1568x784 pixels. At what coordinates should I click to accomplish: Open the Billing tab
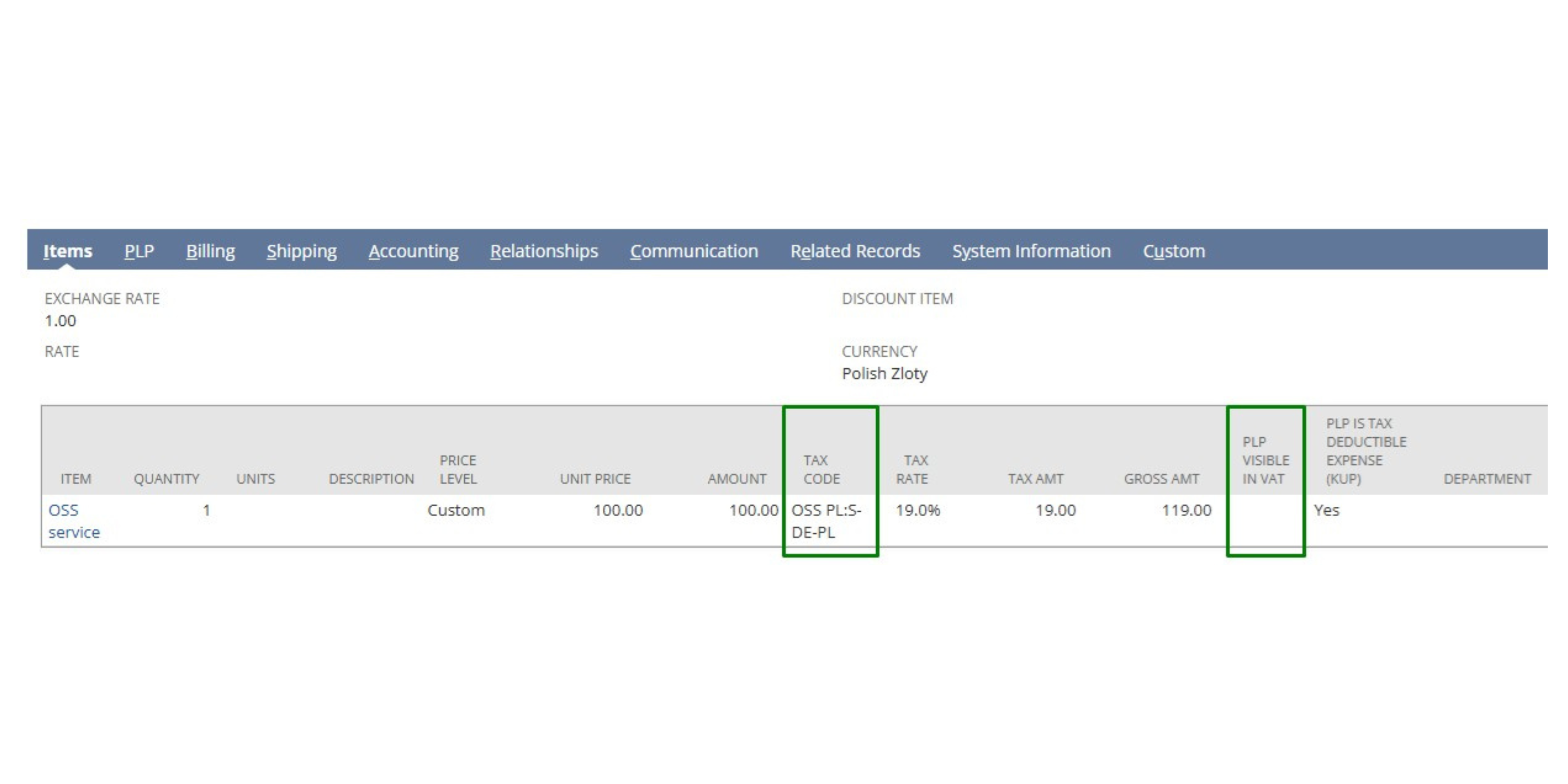pos(210,251)
